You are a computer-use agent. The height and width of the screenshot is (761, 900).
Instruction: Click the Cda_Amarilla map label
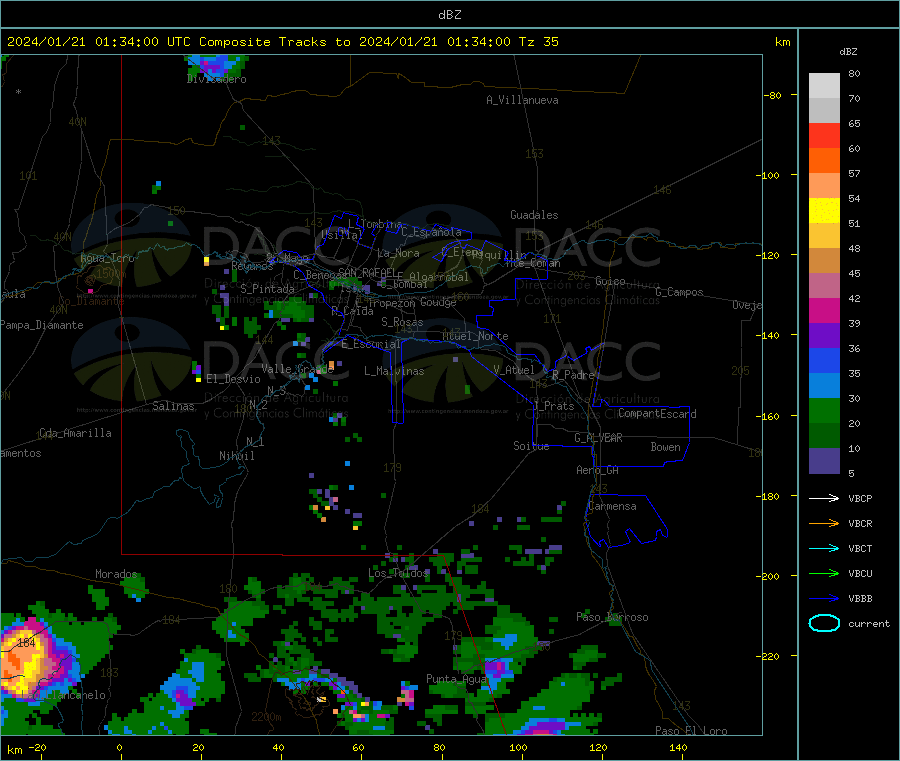75,433
